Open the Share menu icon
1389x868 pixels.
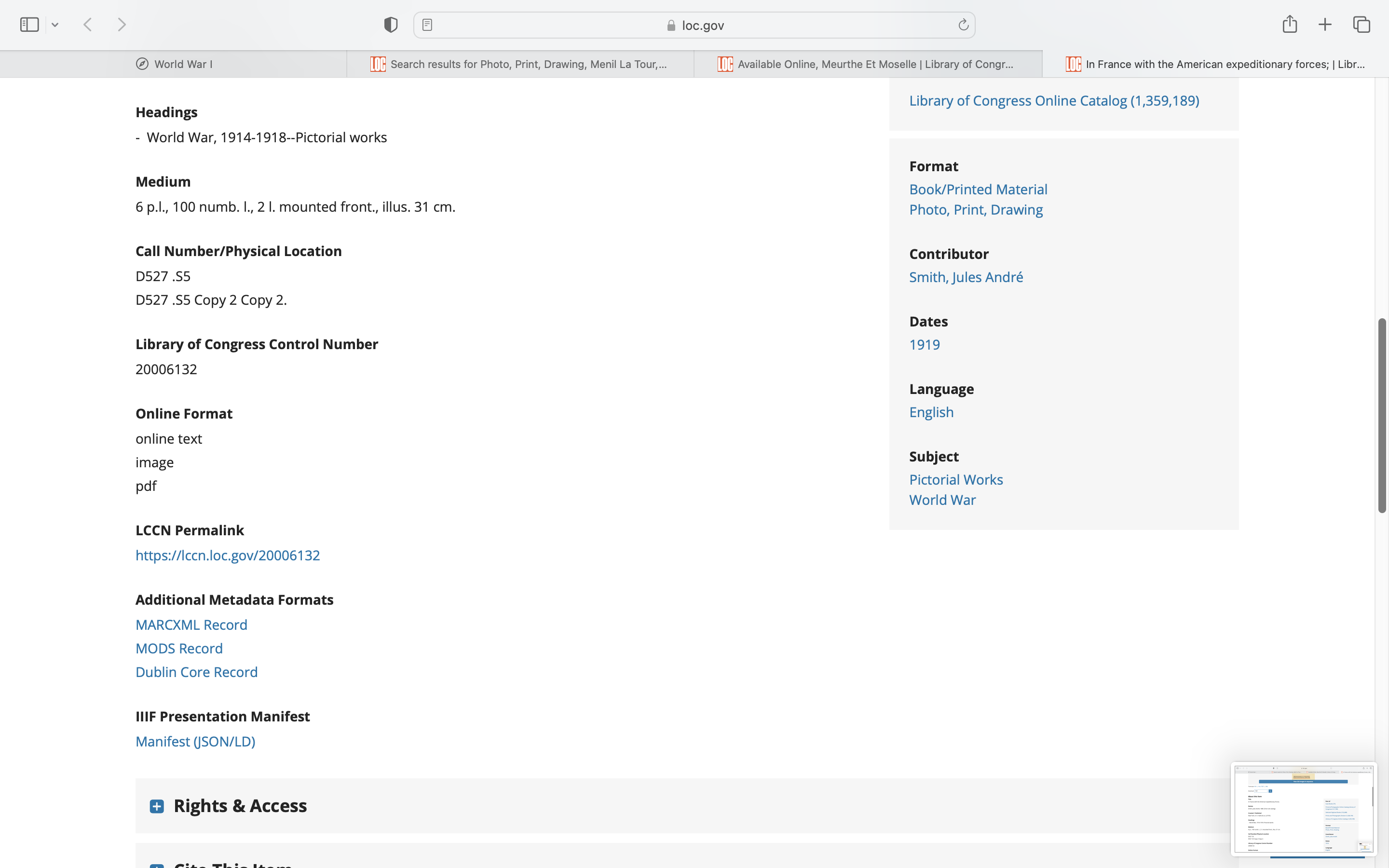tap(1289, 24)
